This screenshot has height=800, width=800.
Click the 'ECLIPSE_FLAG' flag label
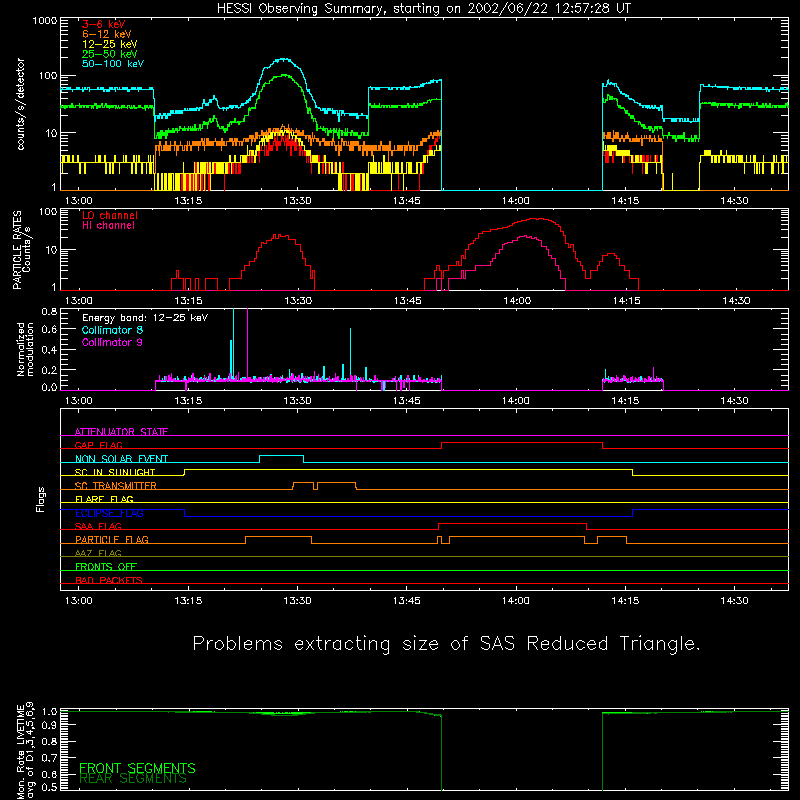tap(109, 513)
